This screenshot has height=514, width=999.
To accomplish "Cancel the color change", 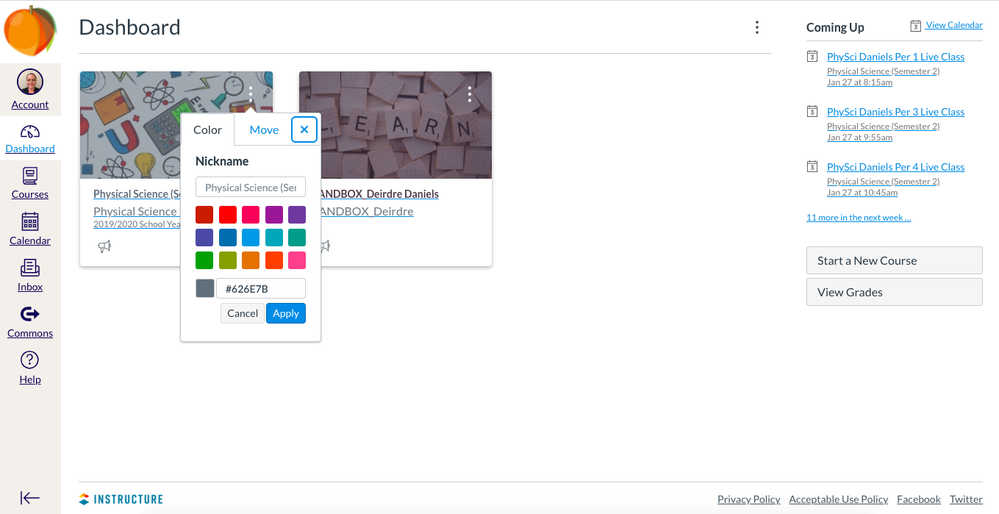I will pyautogui.click(x=243, y=313).
